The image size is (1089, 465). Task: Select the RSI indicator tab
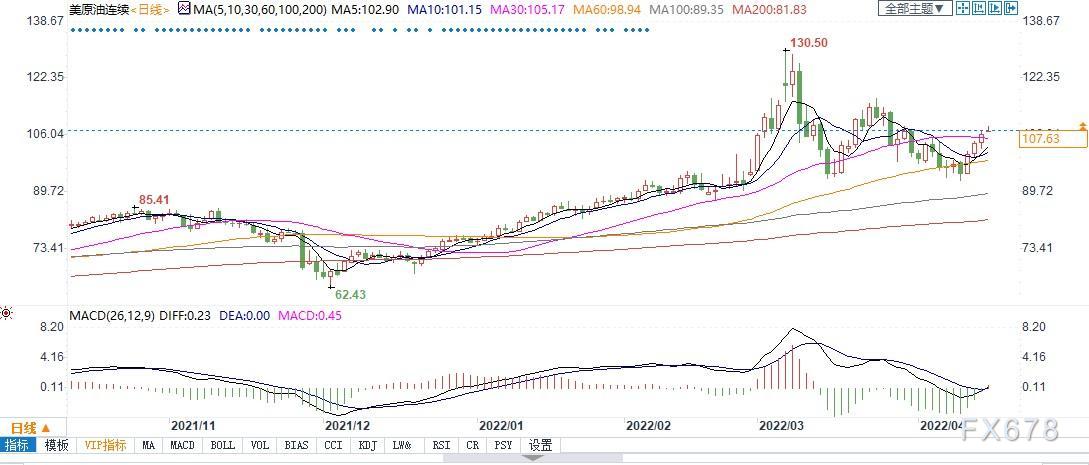tap(441, 446)
